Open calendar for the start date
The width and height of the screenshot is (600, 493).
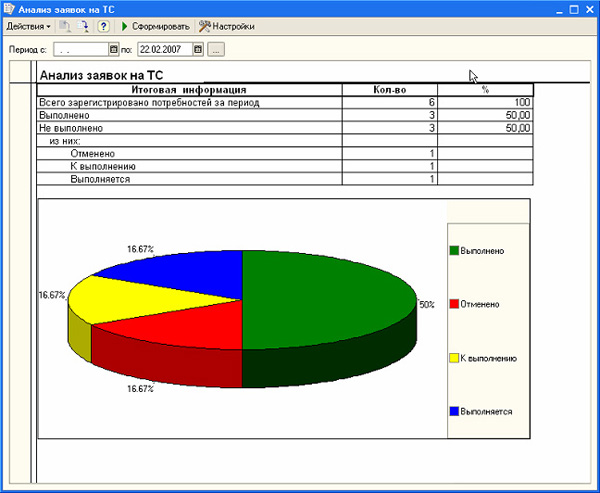[114, 49]
